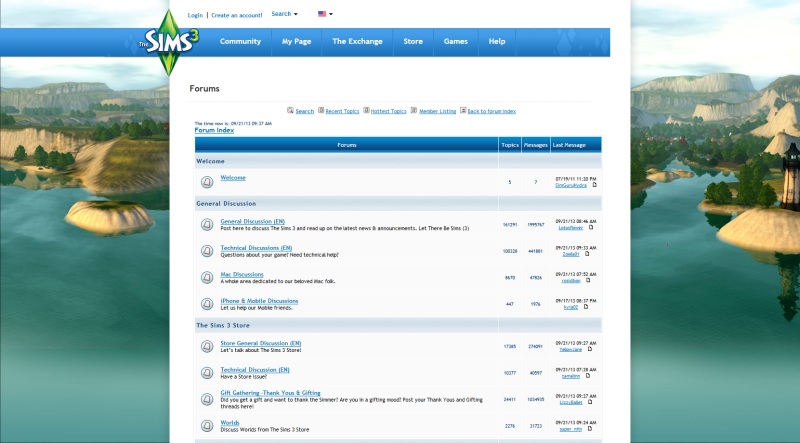Click folder icon next to Mac Discussions

pos(207,278)
